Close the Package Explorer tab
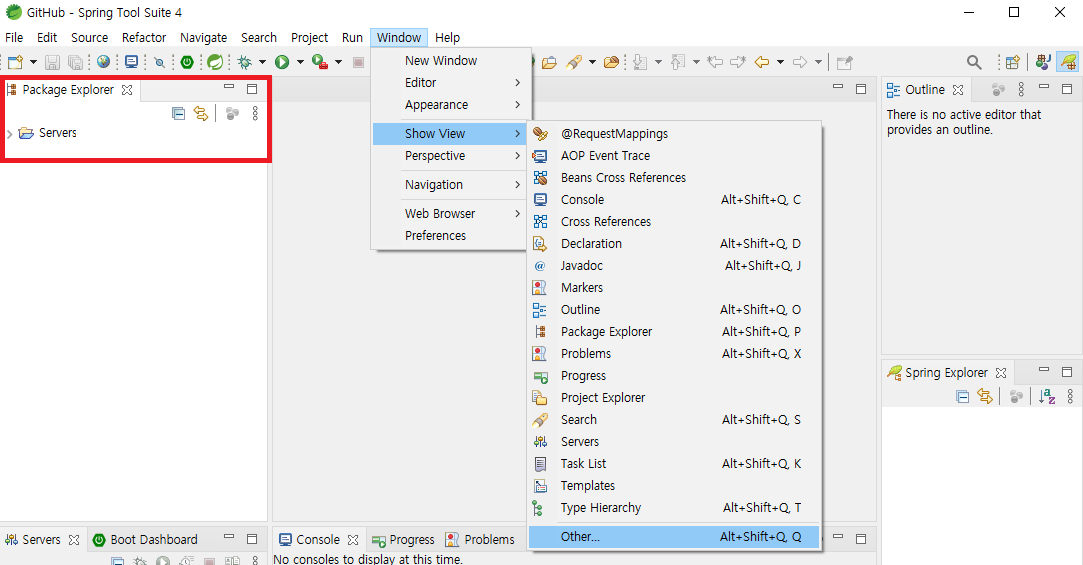The height and width of the screenshot is (565, 1083). [127, 90]
